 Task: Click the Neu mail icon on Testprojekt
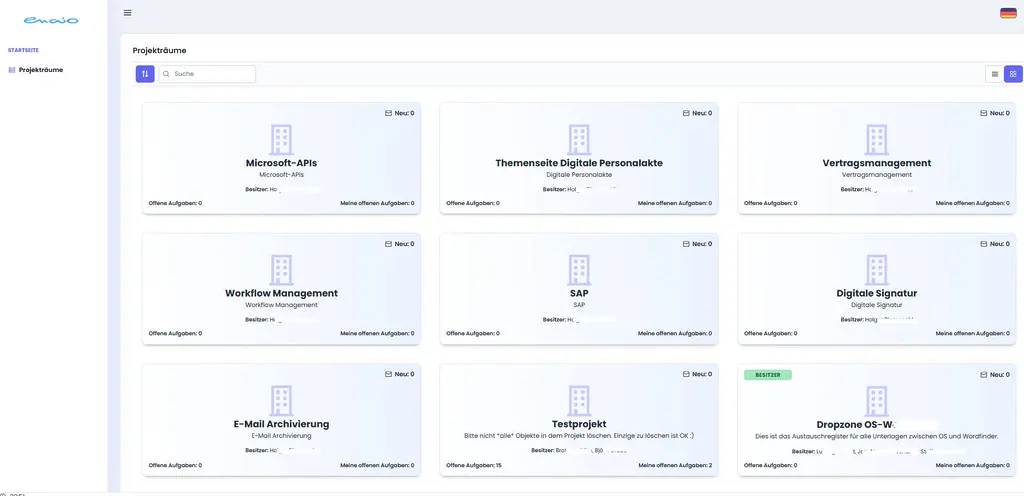click(x=686, y=374)
